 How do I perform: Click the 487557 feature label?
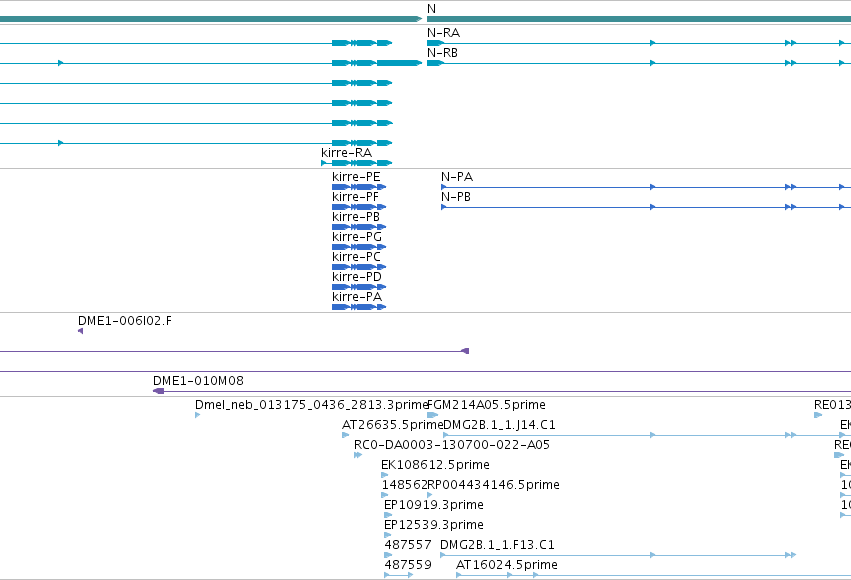point(408,545)
